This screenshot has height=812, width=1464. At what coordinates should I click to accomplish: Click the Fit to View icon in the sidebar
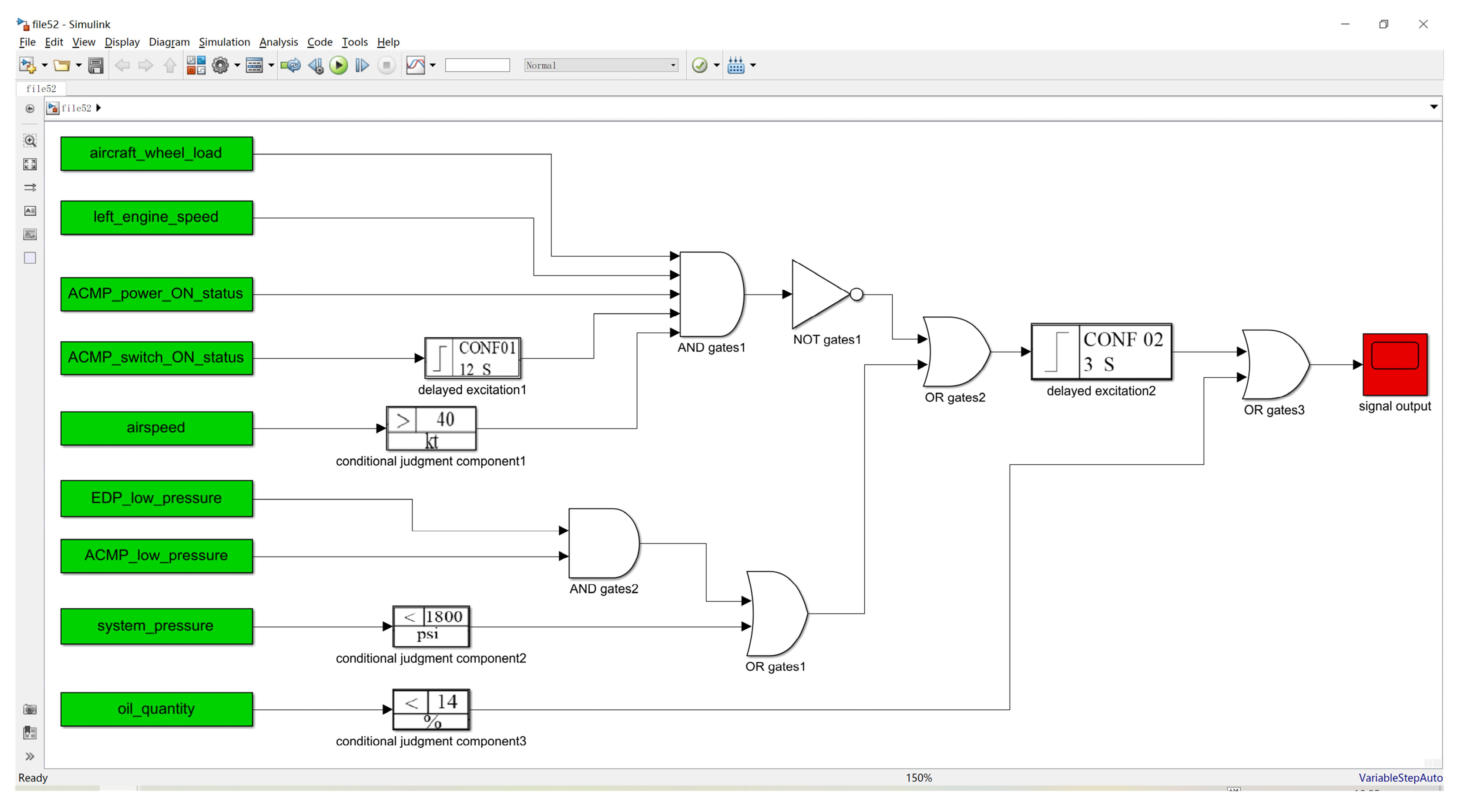[x=30, y=164]
